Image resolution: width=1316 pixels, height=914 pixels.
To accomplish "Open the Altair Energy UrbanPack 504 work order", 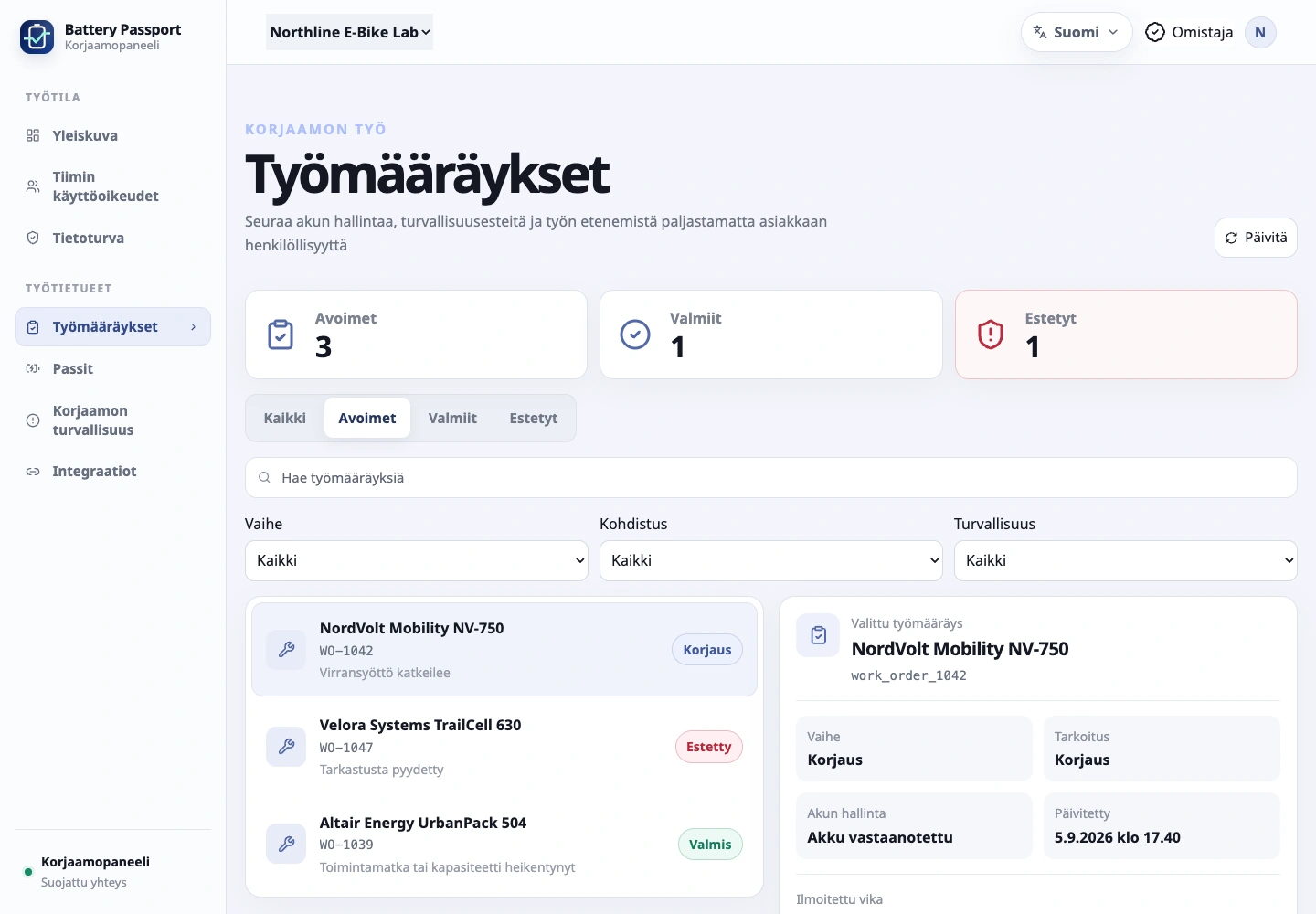I will 504,845.
